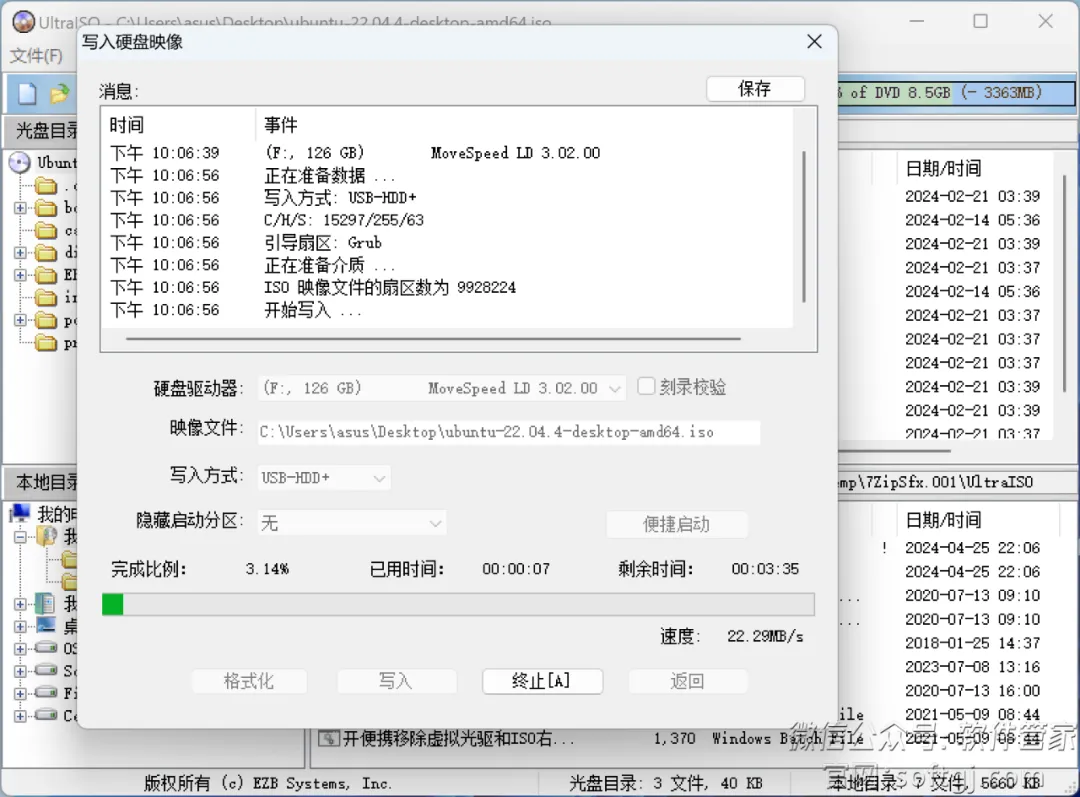Click the message log vertical scrollbar
The height and width of the screenshot is (797, 1080).
tap(804, 227)
